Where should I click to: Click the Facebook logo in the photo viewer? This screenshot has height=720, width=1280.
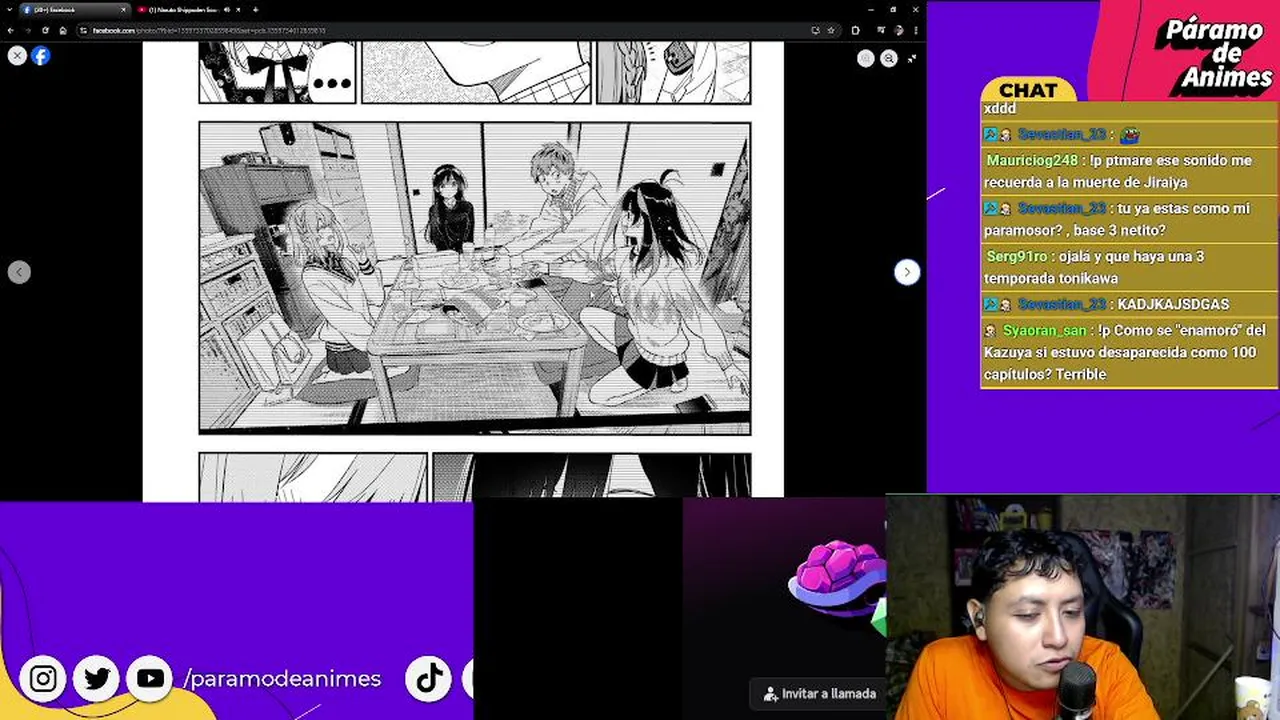click(41, 56)
